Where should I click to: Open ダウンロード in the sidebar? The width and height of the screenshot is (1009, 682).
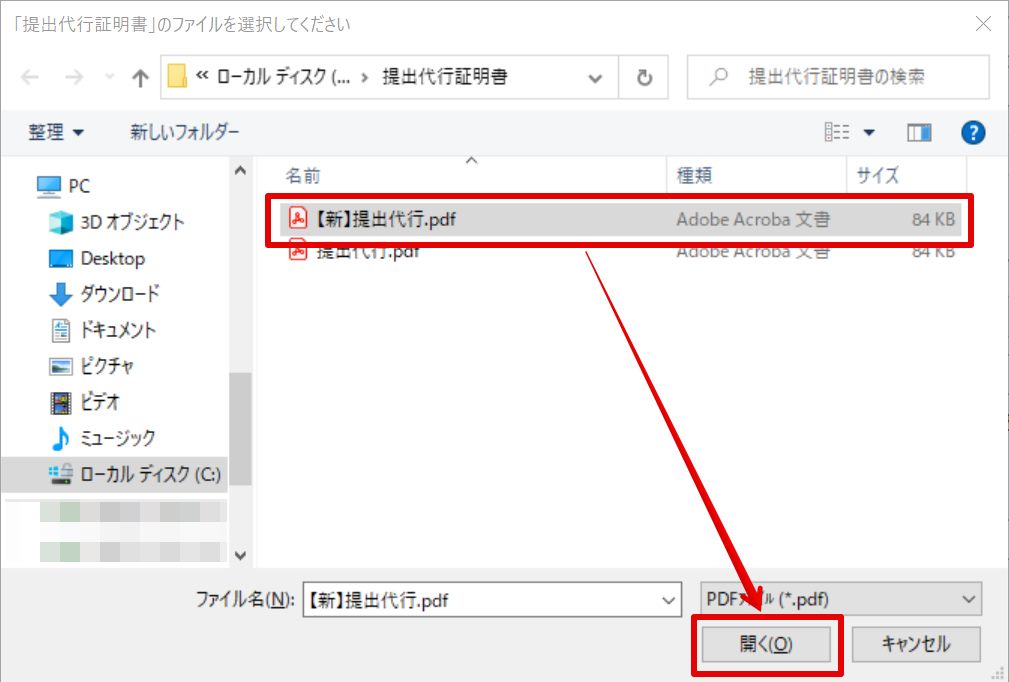pyautogui.click(x=104, y=294)
